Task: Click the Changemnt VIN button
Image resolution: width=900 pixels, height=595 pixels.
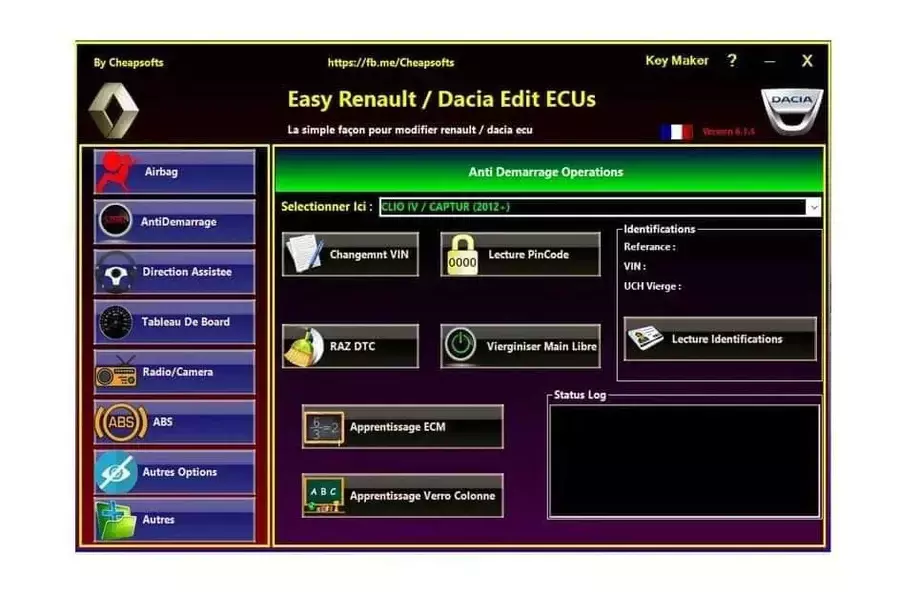Action: [x=350, y=254]
